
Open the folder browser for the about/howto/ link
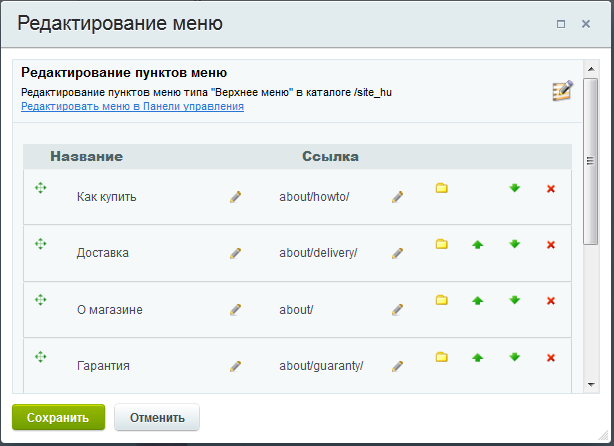click(x=442, y=188)
